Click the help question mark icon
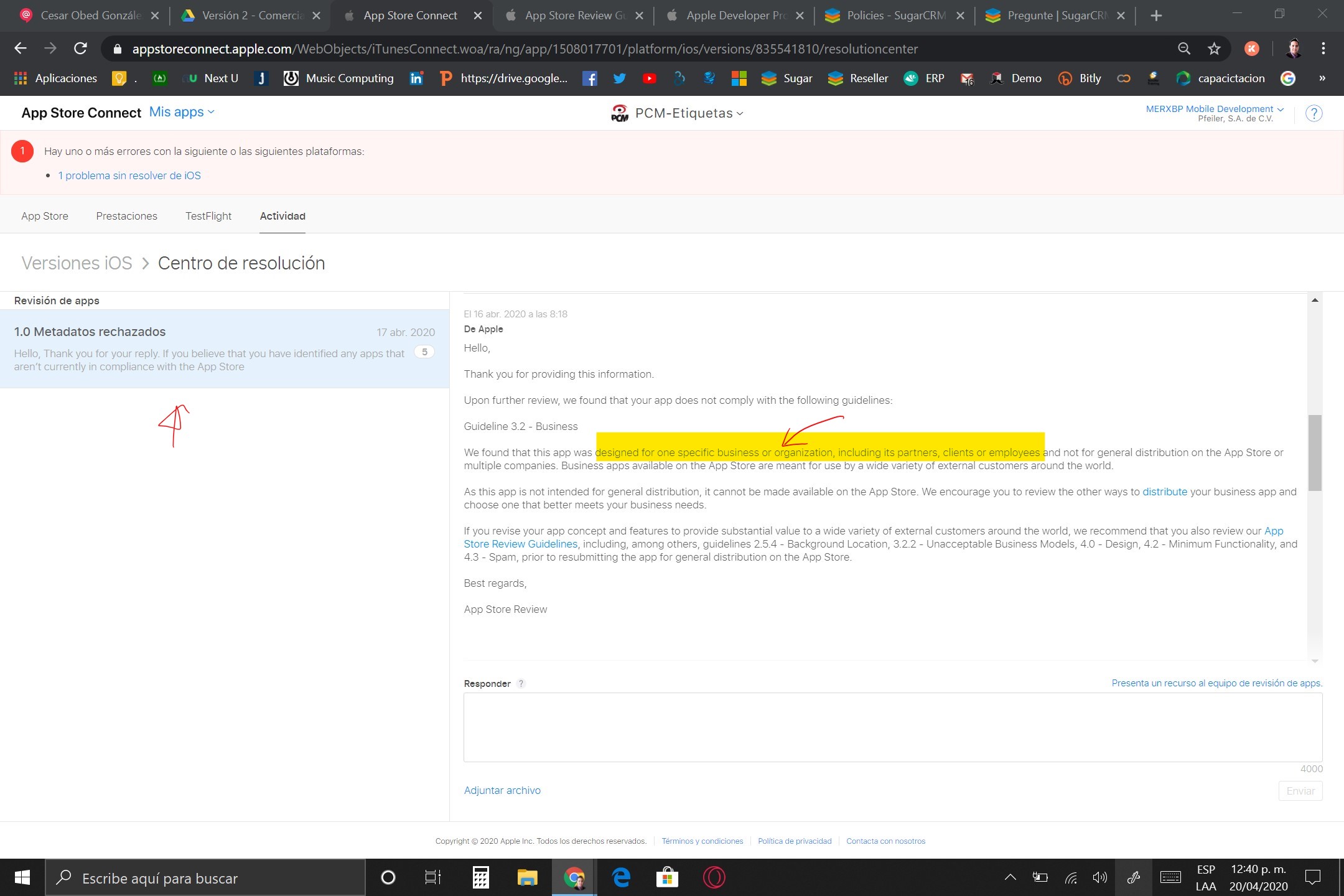This screenshot has width=1344, height=896. 1314,113
